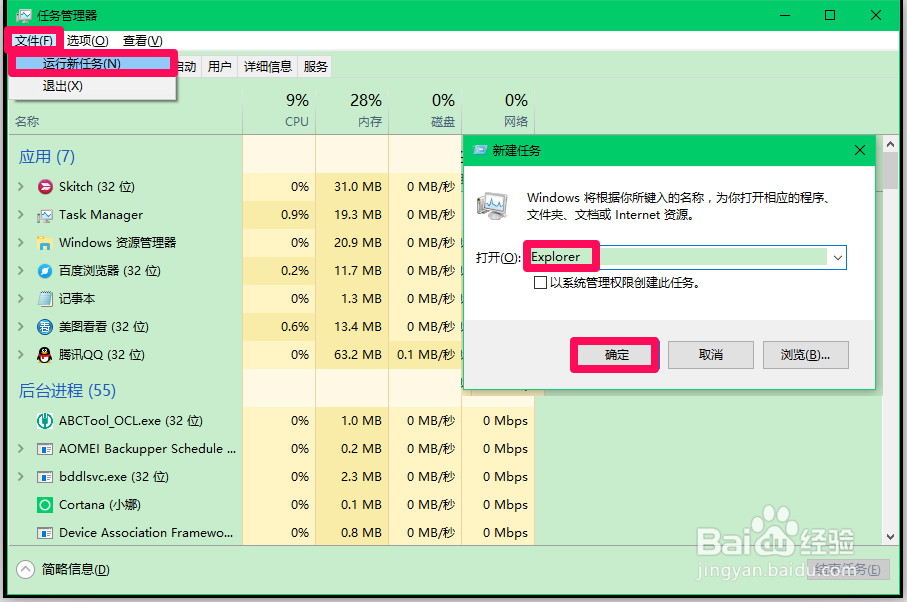Click the 0.1 MB/秒 disk cell

[425, 354]
